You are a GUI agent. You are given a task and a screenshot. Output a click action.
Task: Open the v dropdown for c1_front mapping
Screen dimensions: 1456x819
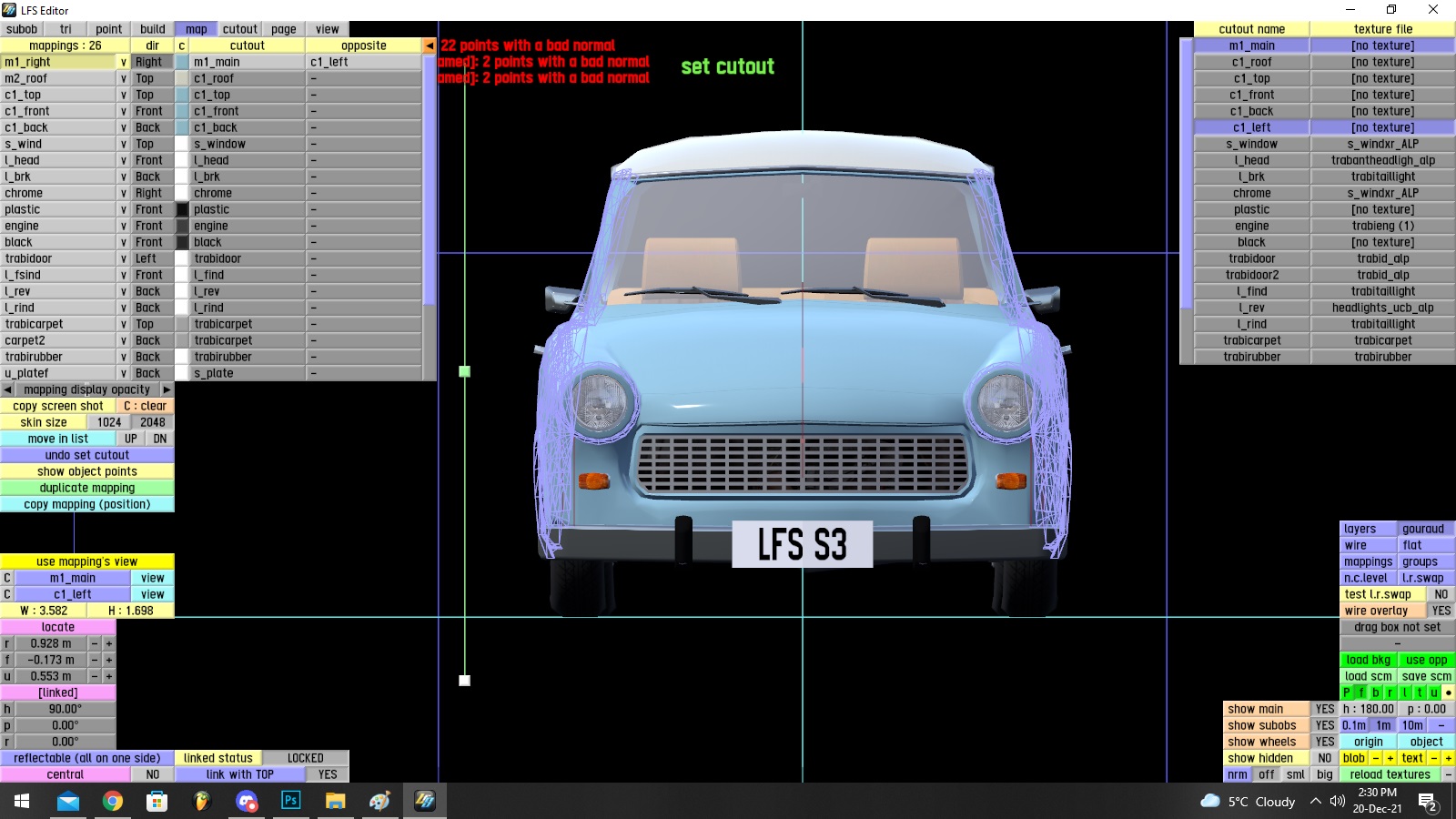tap(123, 111)
